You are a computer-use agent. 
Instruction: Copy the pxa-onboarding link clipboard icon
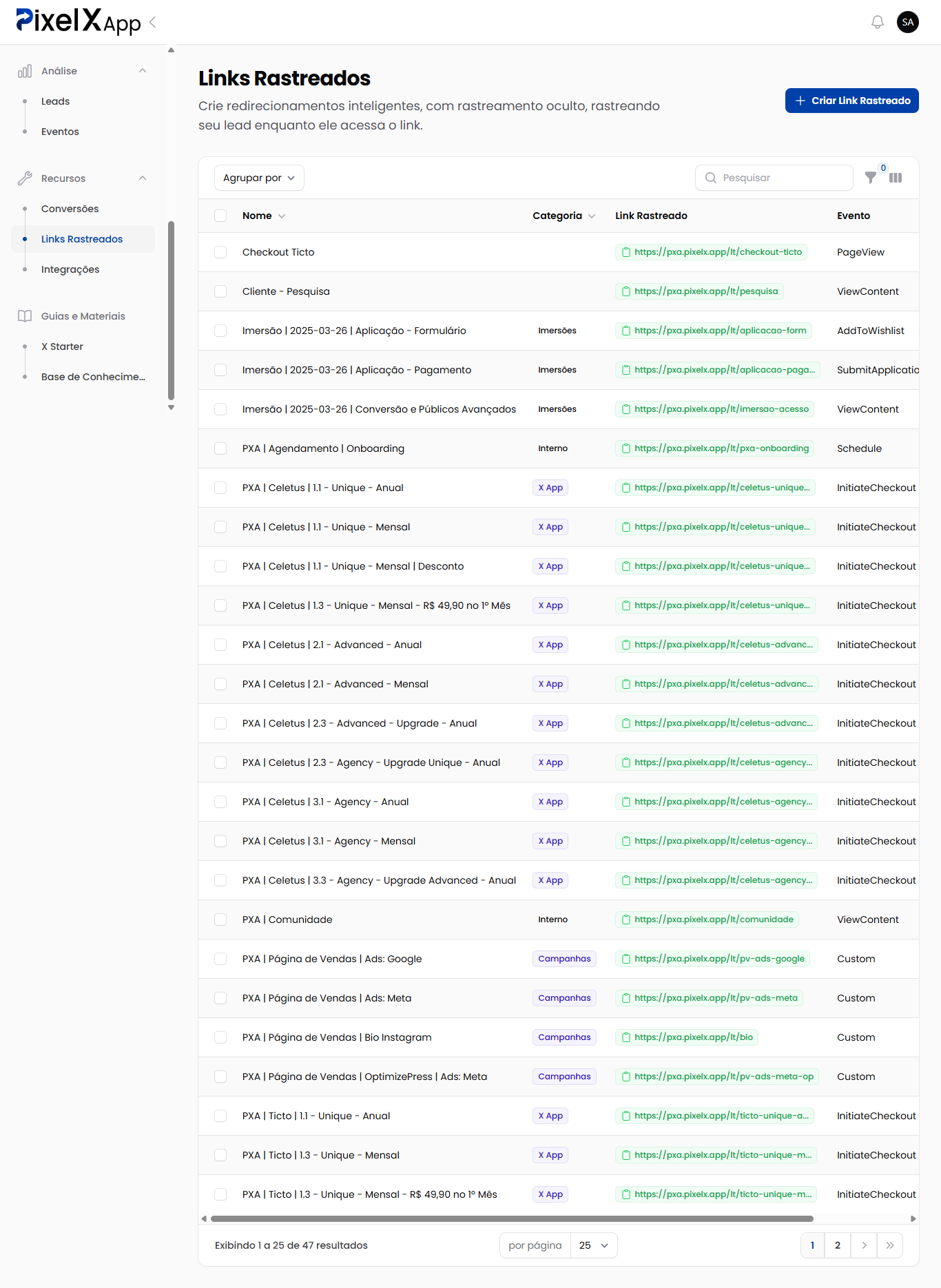(x=626, y=448)
